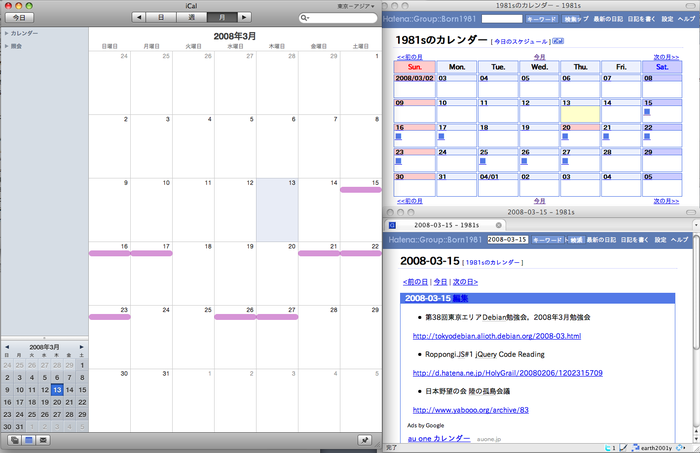This screenshot has width=700, height=453.
Task: Click 検索 button in lower Hatena window
Action: (x=576, y=240)
